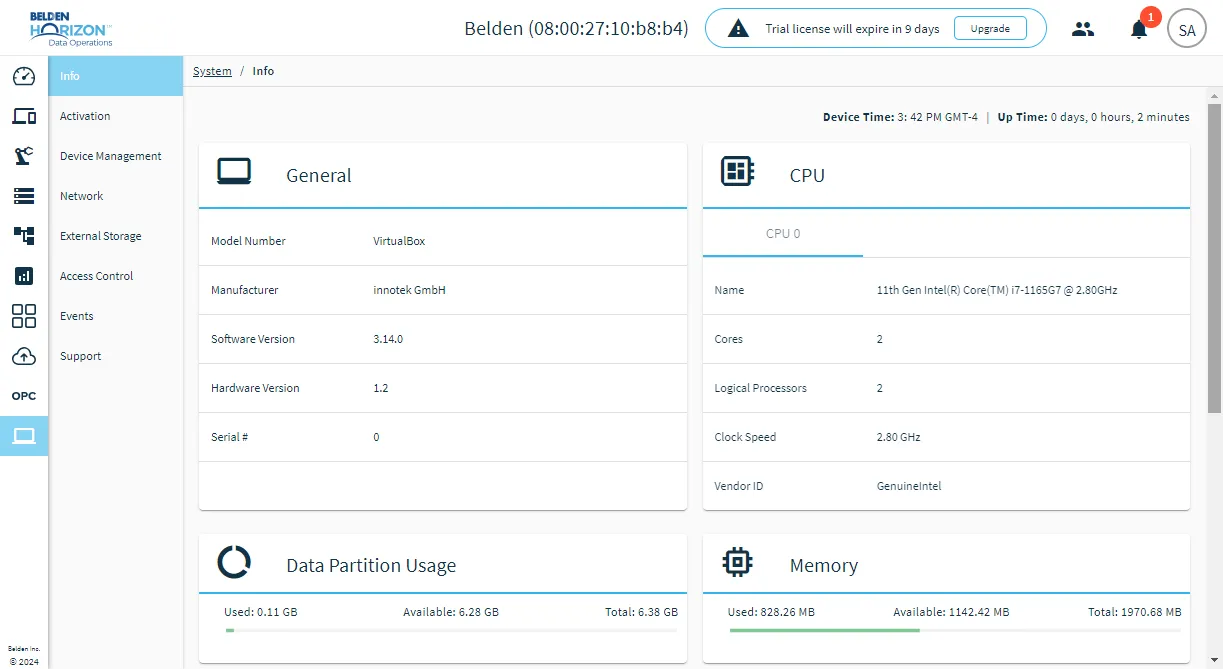
Task: Click the Belden Horizon logo
Action: click(71, 28)
